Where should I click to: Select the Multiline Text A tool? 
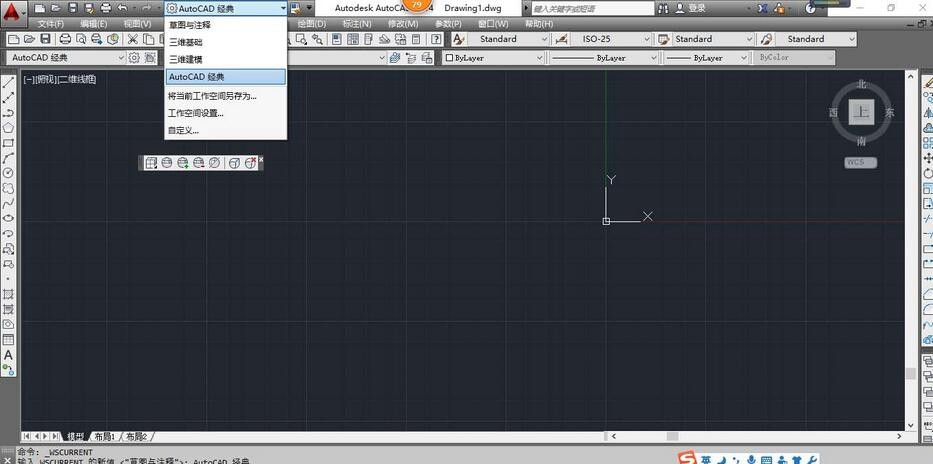(x=8, y=355)
